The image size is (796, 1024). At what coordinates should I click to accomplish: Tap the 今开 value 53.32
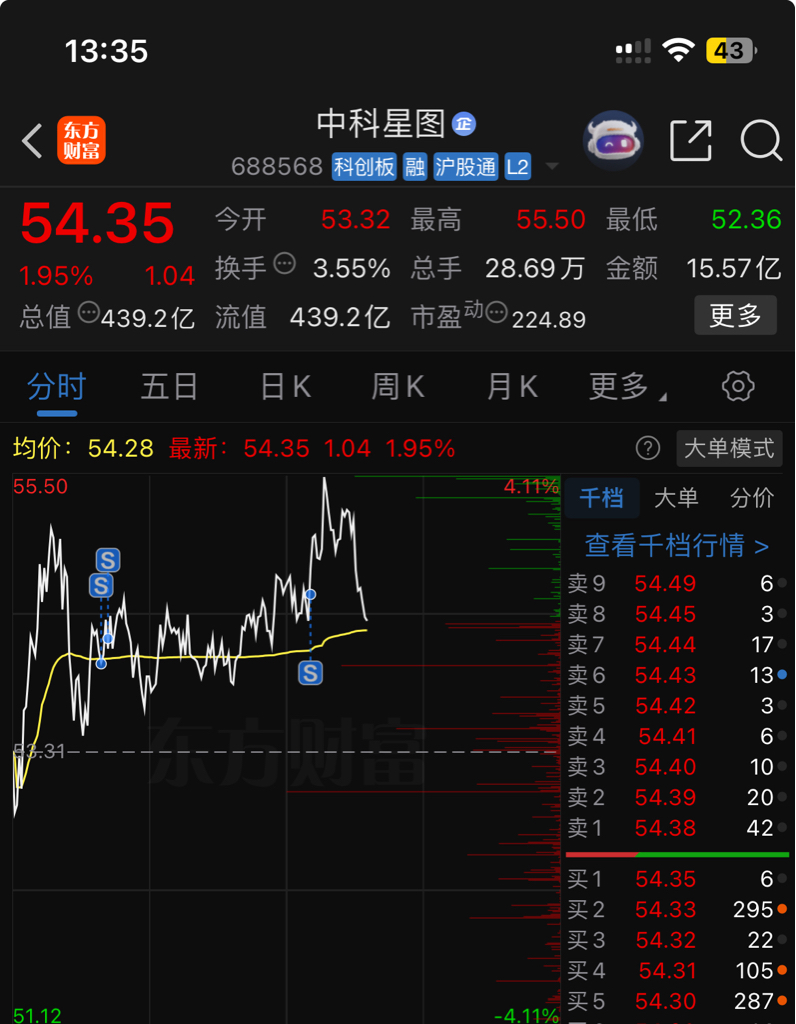click(x=355, y=219)
